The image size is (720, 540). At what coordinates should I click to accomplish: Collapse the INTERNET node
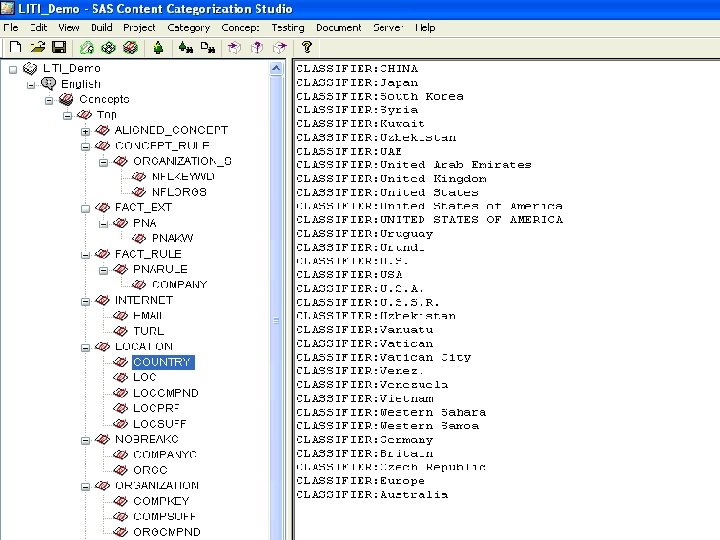point(85,301)
